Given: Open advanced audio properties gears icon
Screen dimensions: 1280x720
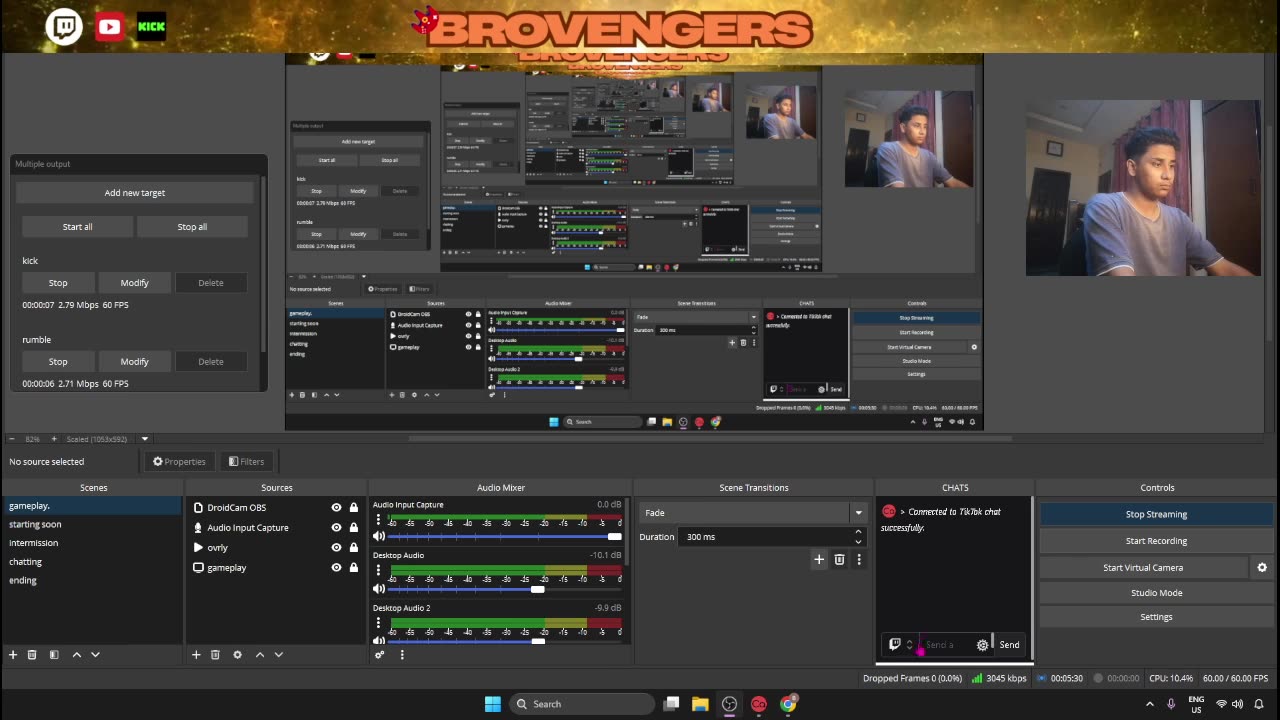Looking at the screenshot, I should pyautogui.click(x=379, y=655).
